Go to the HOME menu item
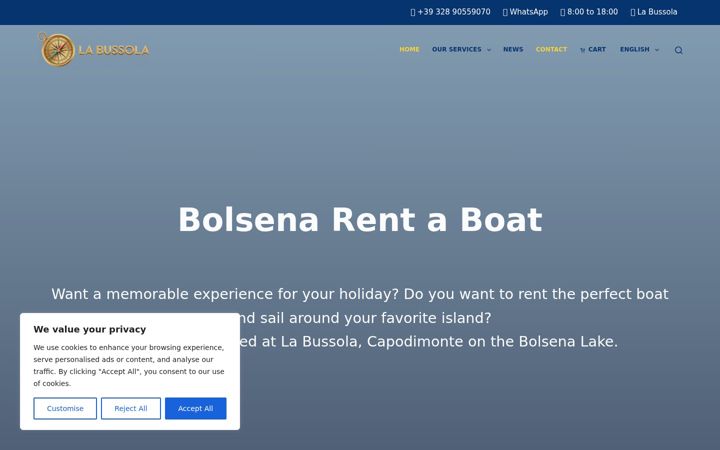 (x=409, y=50)
